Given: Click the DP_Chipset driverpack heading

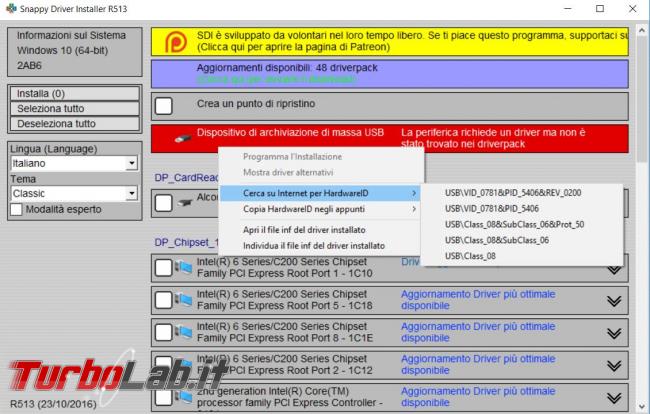Looking at the screenshot, I should coord(186,242).
